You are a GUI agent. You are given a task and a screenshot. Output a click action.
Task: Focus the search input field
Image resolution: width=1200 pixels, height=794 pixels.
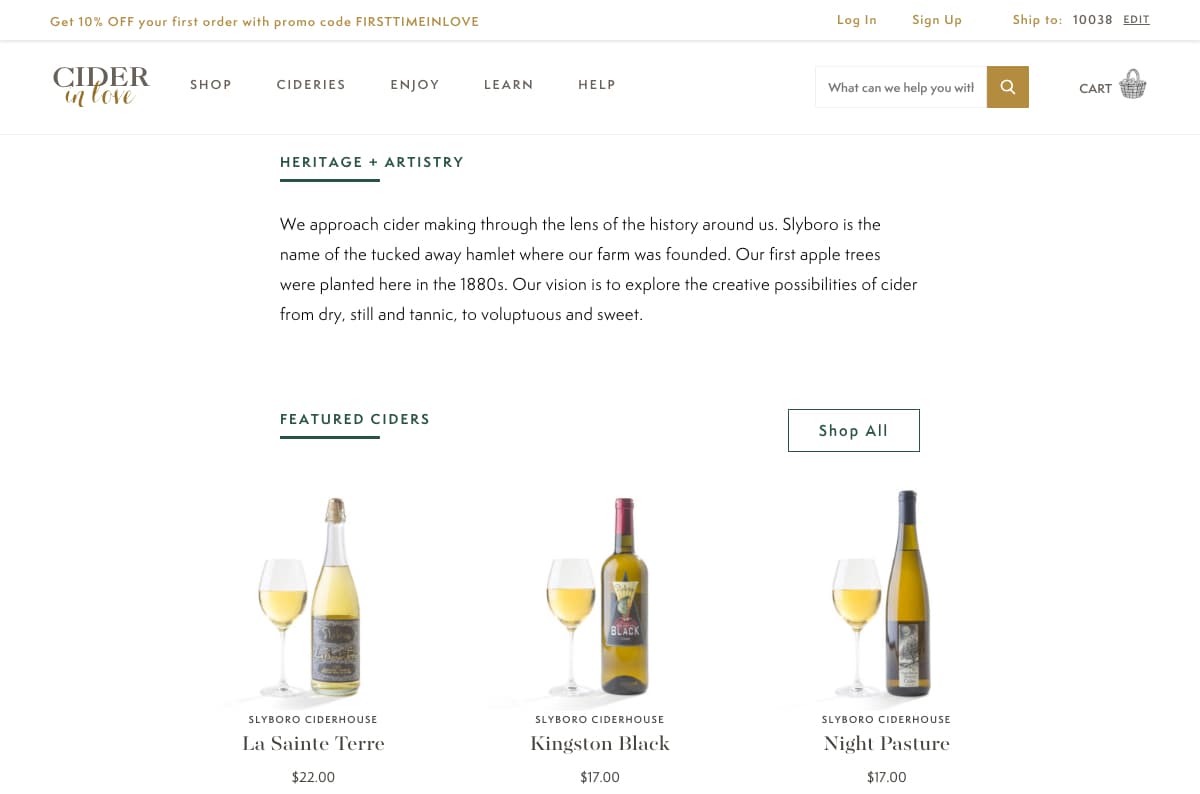click(x=900, y=87)
